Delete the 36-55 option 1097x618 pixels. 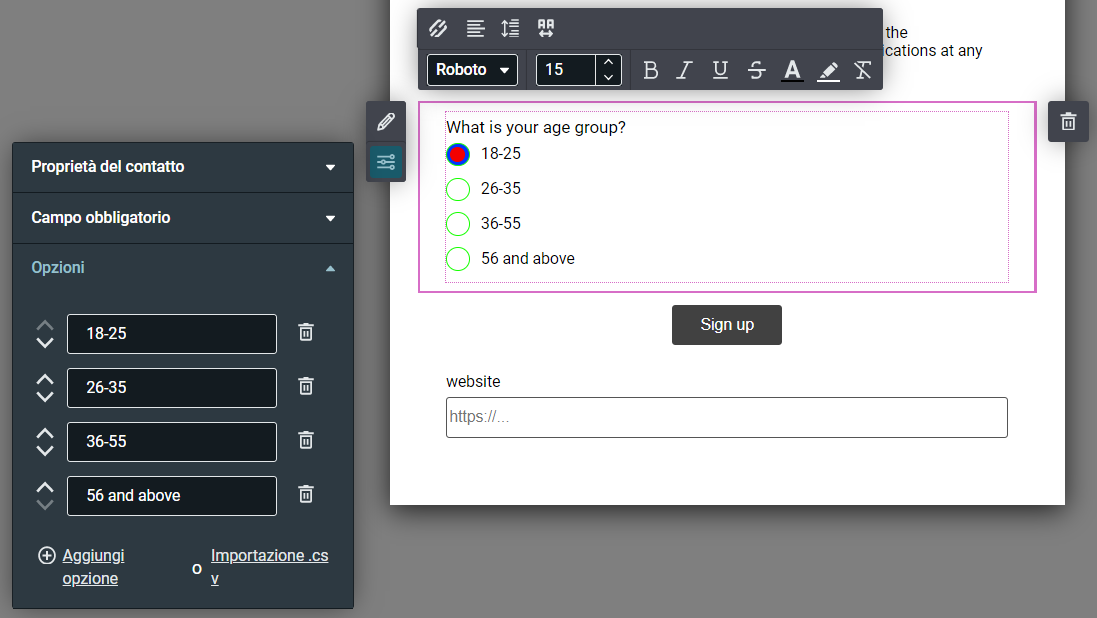pyautogui.click(x=306, y=440)
